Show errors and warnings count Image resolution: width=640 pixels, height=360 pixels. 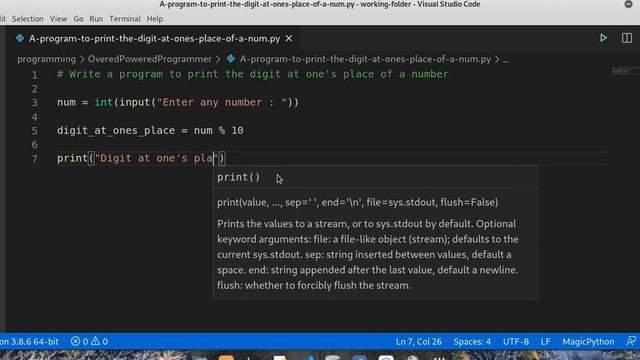[89, 341]
